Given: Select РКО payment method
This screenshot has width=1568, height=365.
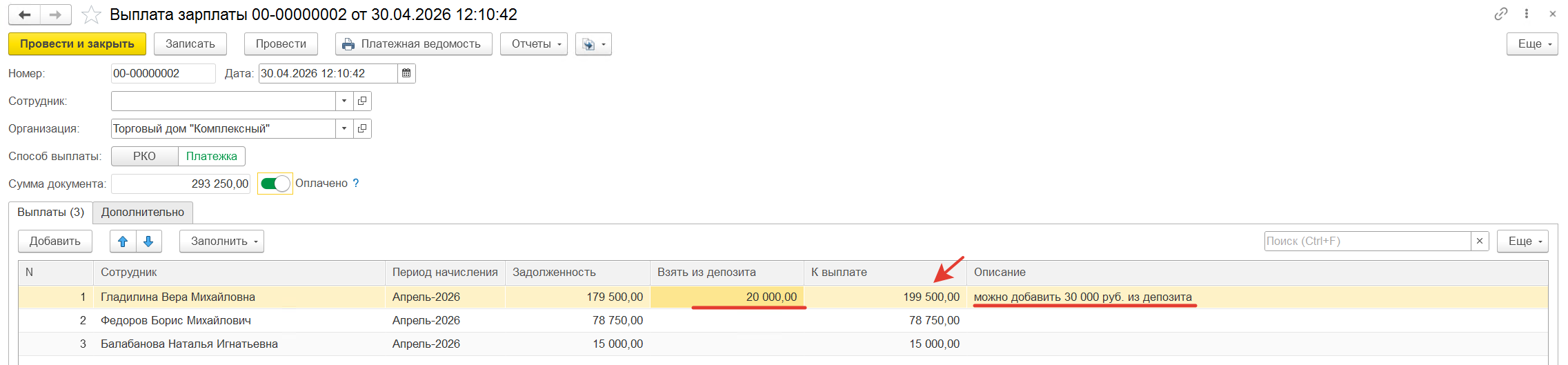Looking at the screenshot, I should coord(144,156).
